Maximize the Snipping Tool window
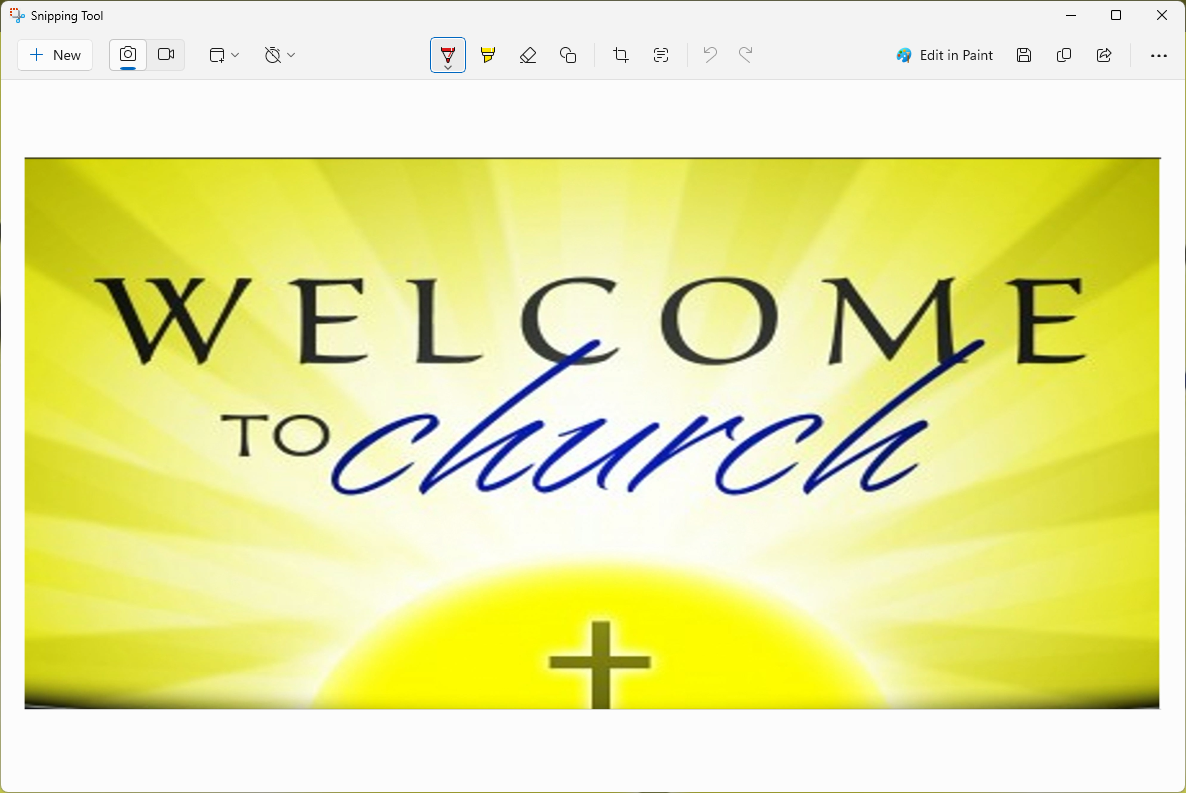This screenshot has height=793, width=1186. [x=1116, y=15]
